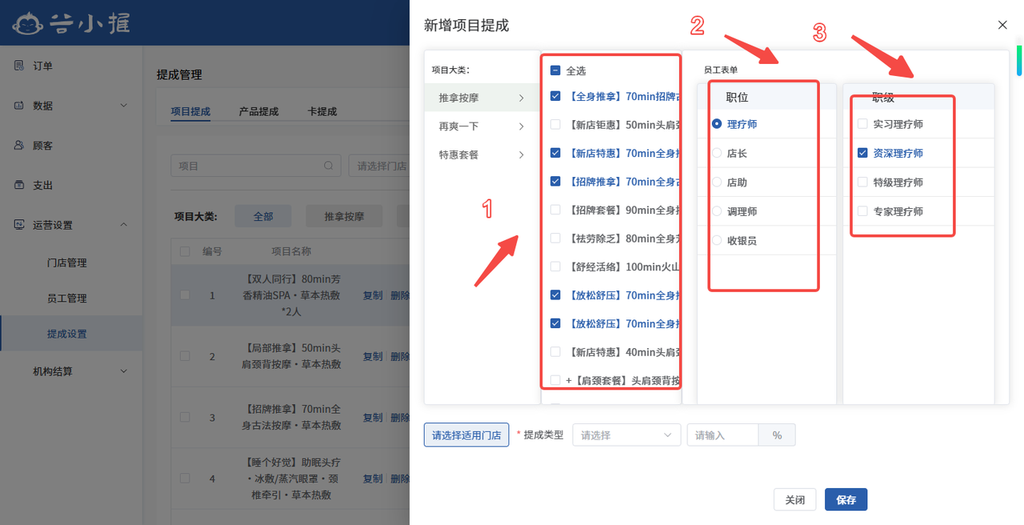Image resolution: width=1024 pixels, height=525 pixels.
Task: Uncheck 【全身推拿】70min招牌 item
Action: pos(555,96)
